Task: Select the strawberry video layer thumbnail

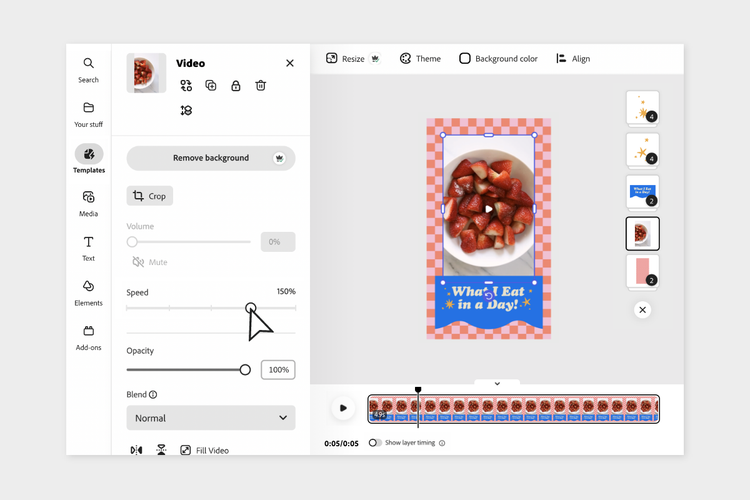Action: [642, 233]
